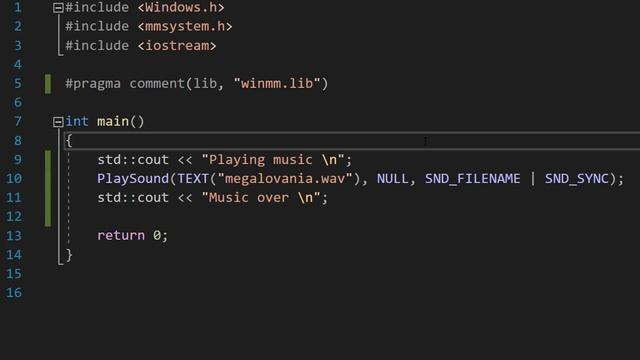Screen dimensions: 640x360
Task: Click on "Playing music \n" string
Action: pyautogui.click(x=273, y=160)
